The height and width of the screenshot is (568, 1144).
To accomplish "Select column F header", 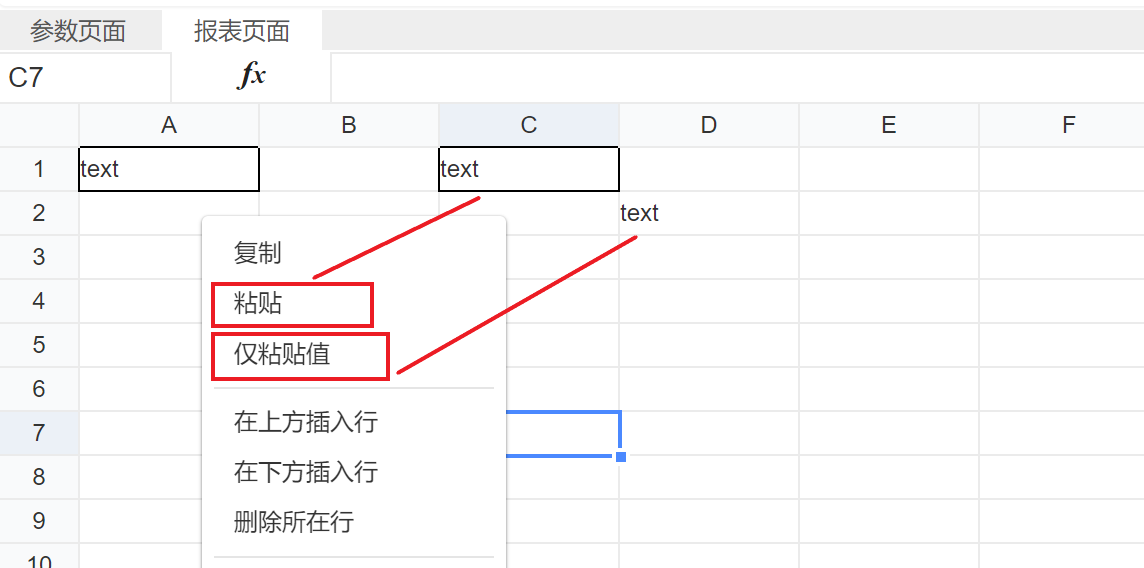I will click(x=1068, y=125).
